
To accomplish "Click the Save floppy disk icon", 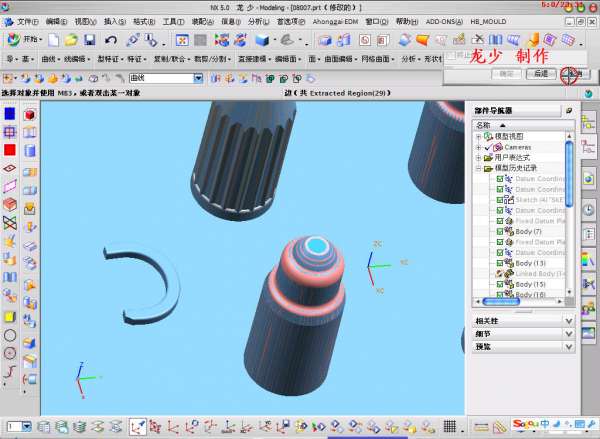I will click(x=89, y=40).
